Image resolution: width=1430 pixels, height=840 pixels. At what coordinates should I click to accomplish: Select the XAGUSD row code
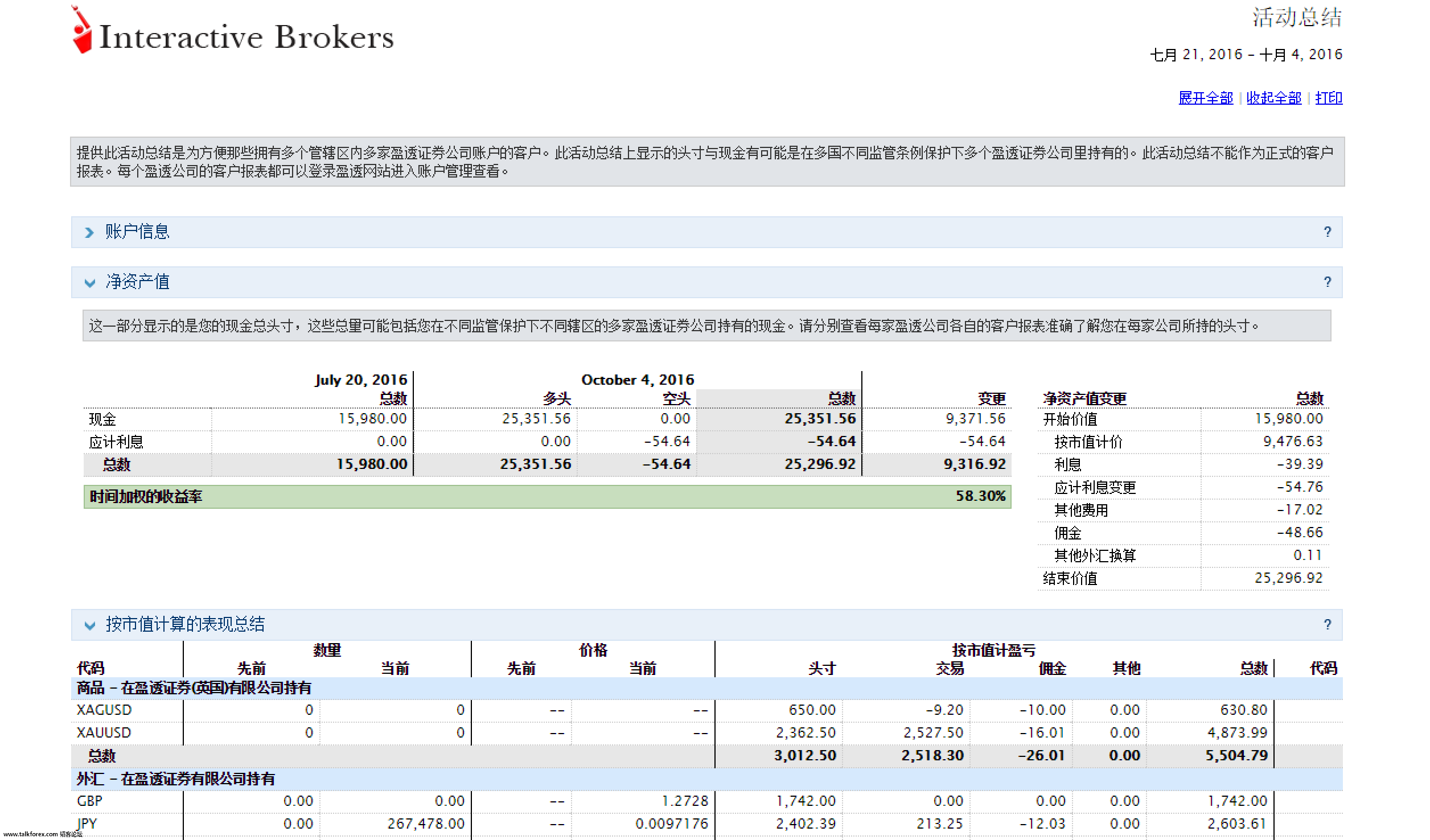pos(104,710)
